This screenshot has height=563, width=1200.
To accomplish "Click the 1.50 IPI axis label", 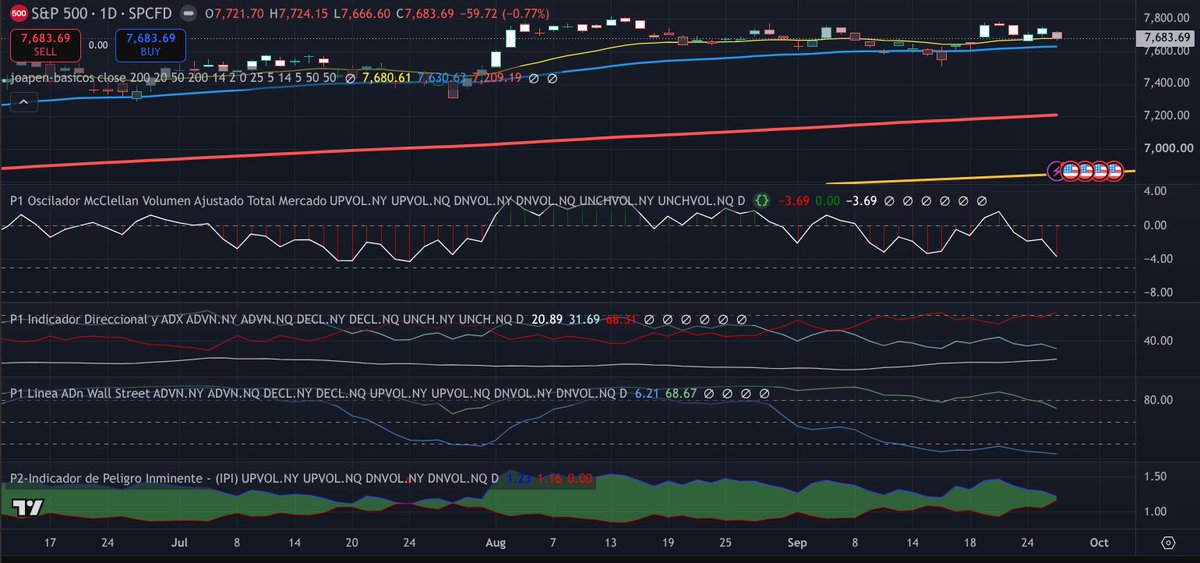I will coord(1156,477).
